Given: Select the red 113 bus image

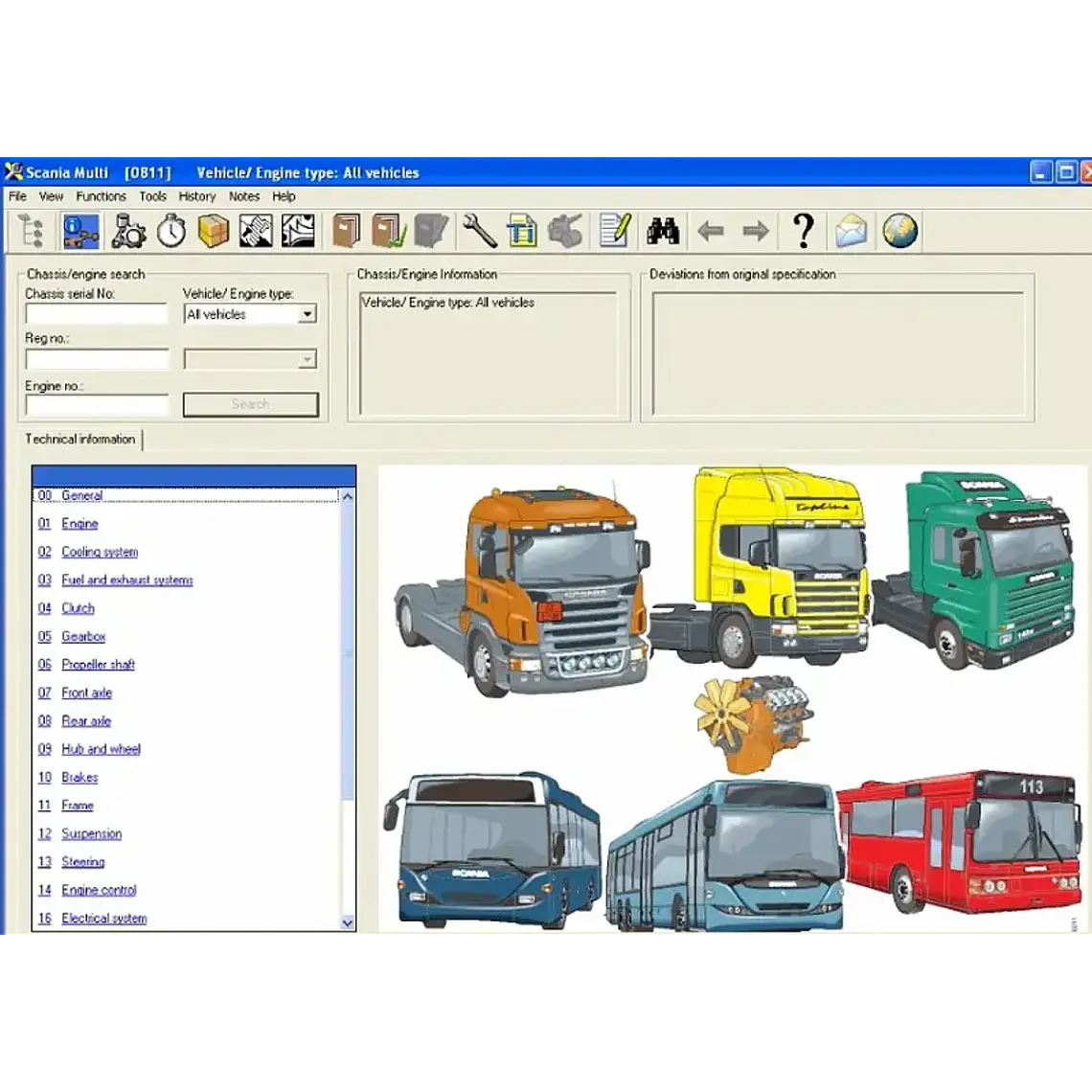Looking at the screenshot, I should 960,841.
